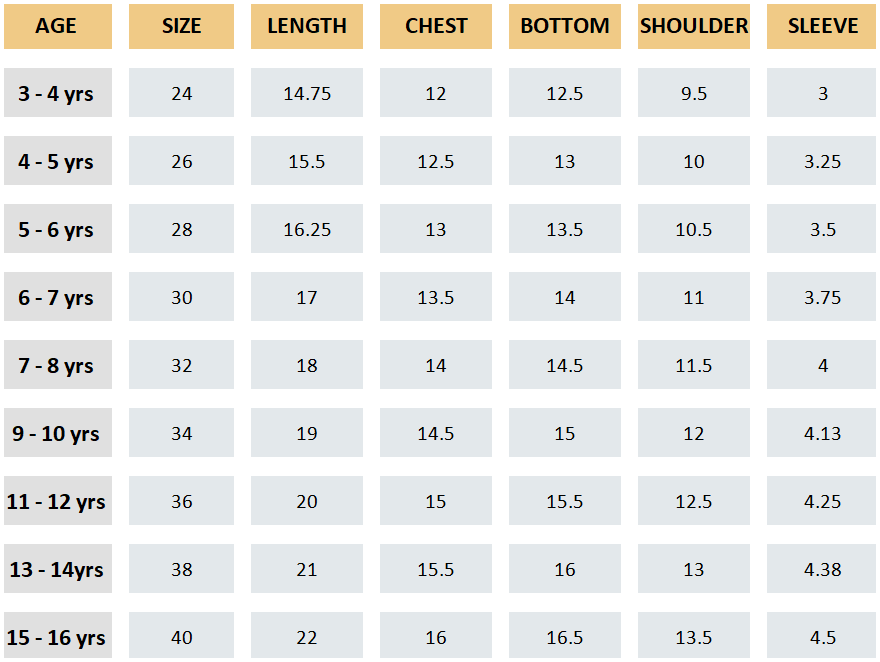
Task: Click the SIZE column header
Action: pyautogui.click(x=181, y=26)
